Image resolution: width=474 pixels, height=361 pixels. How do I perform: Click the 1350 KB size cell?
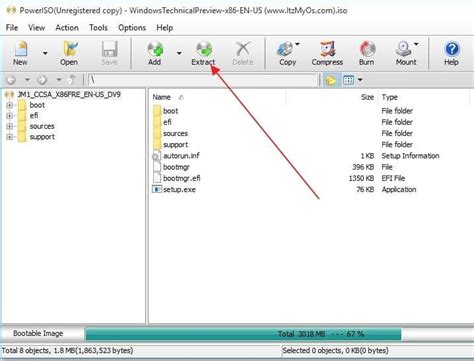[361, 178]
